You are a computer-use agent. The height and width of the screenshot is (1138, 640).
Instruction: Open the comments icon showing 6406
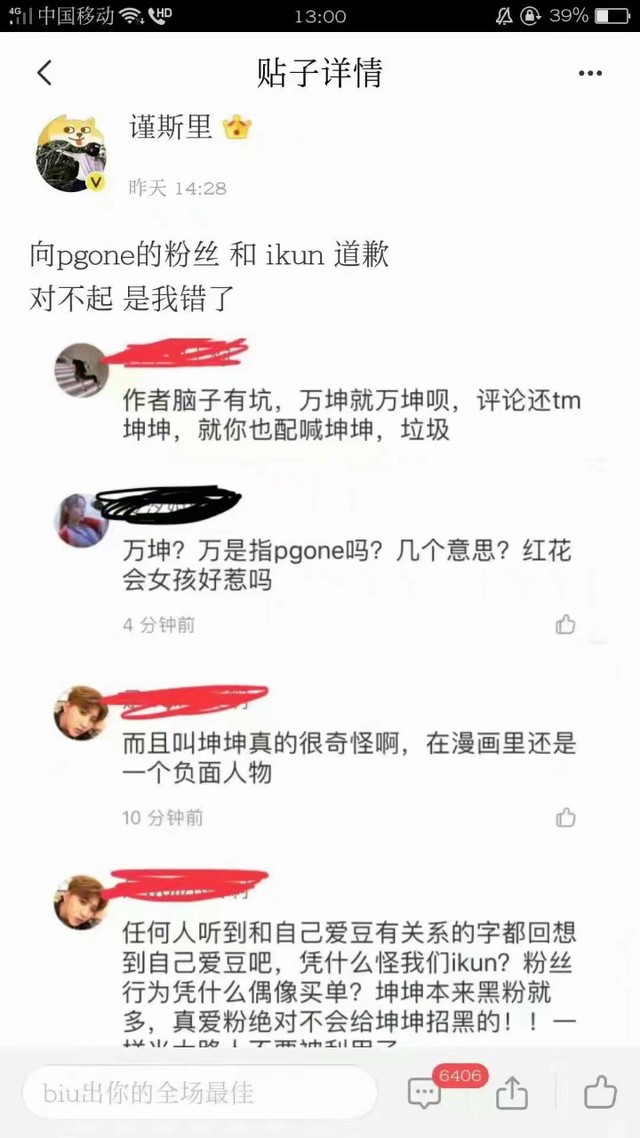pyautogui.click(x=424, y=1092)
